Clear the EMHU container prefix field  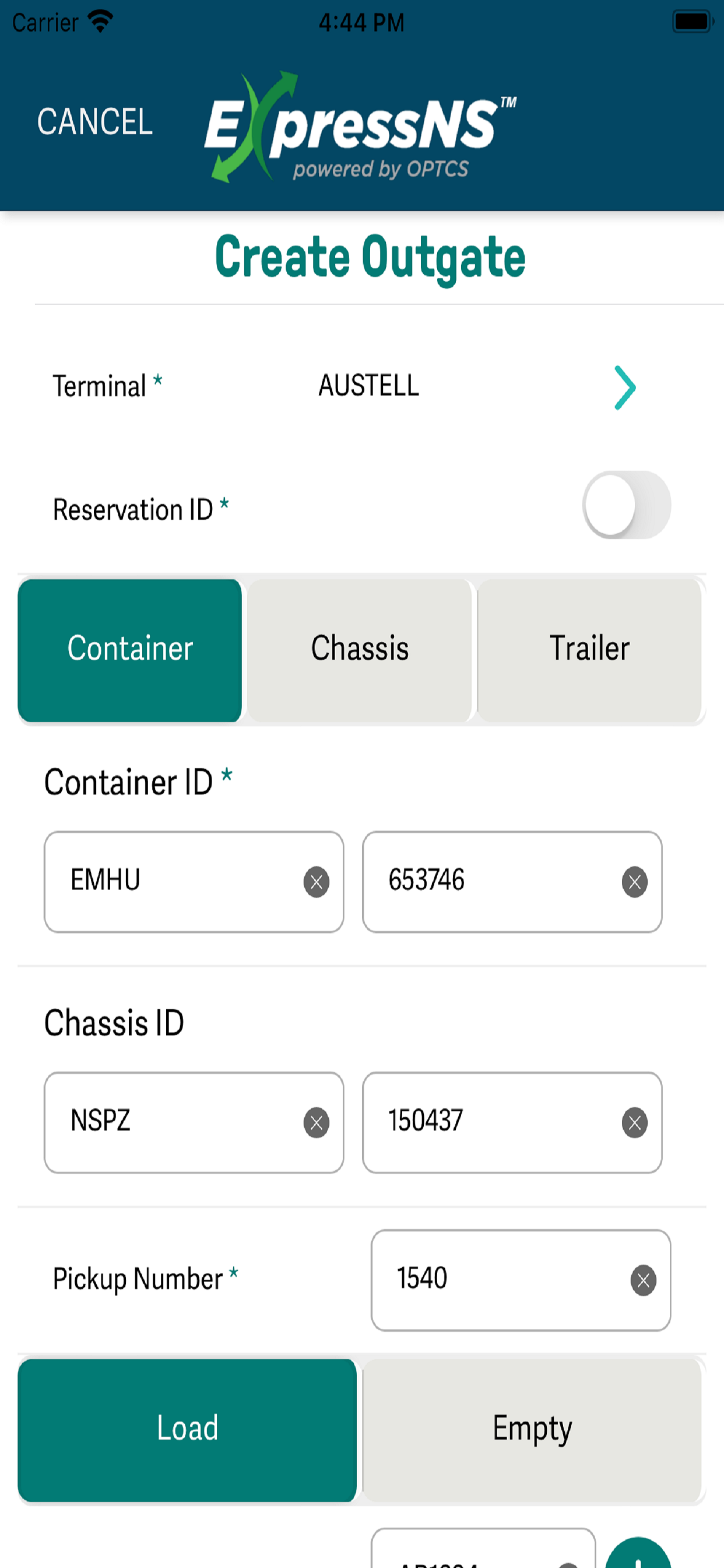point(317,882)
